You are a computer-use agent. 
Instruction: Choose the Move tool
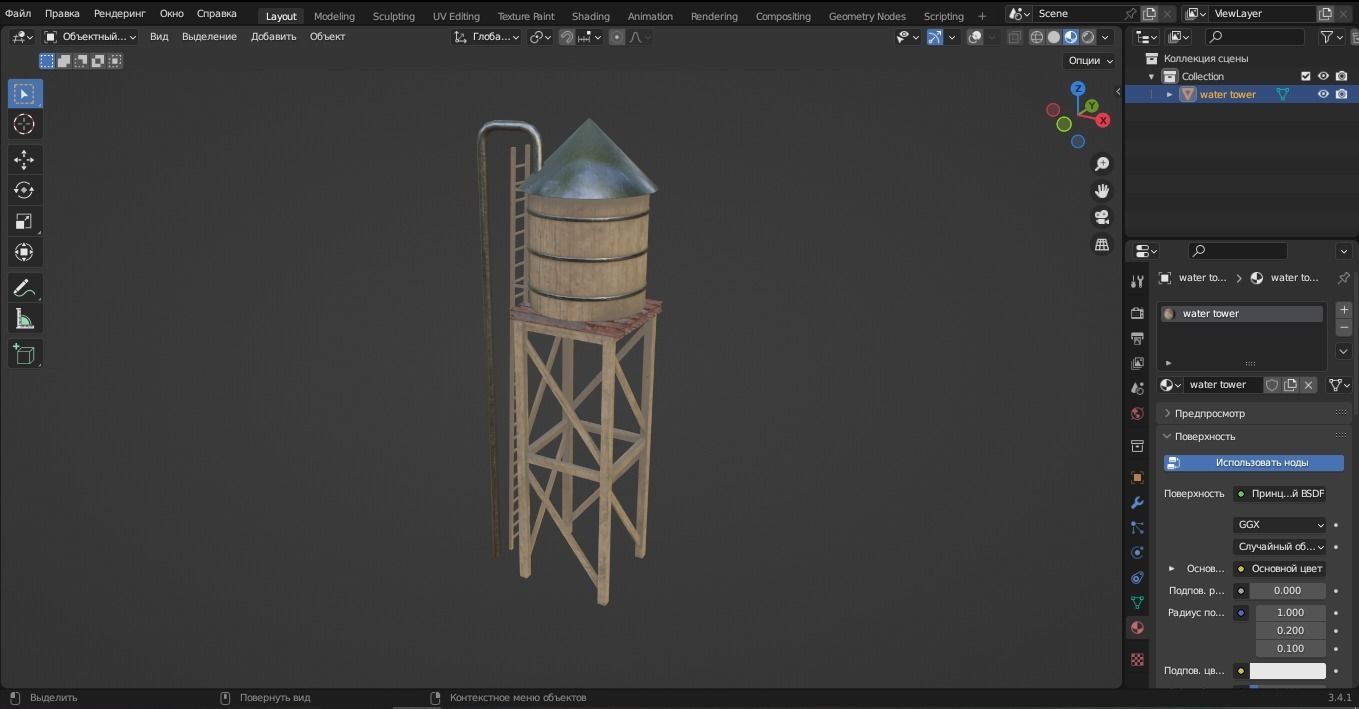25,159
